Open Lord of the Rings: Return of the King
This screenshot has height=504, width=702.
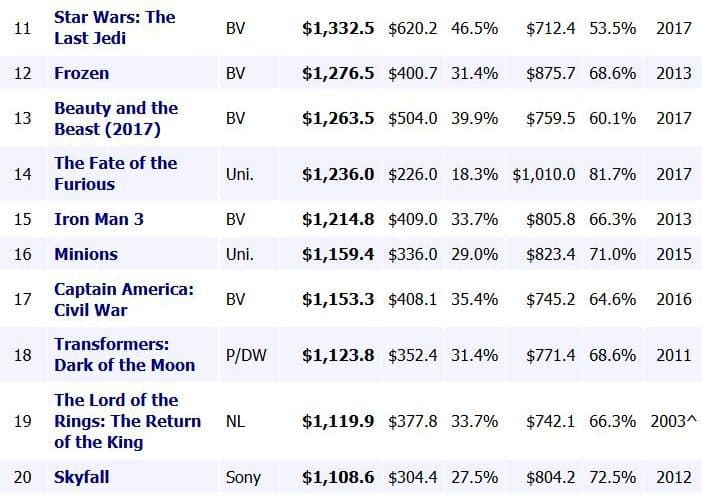click(127, 421)
